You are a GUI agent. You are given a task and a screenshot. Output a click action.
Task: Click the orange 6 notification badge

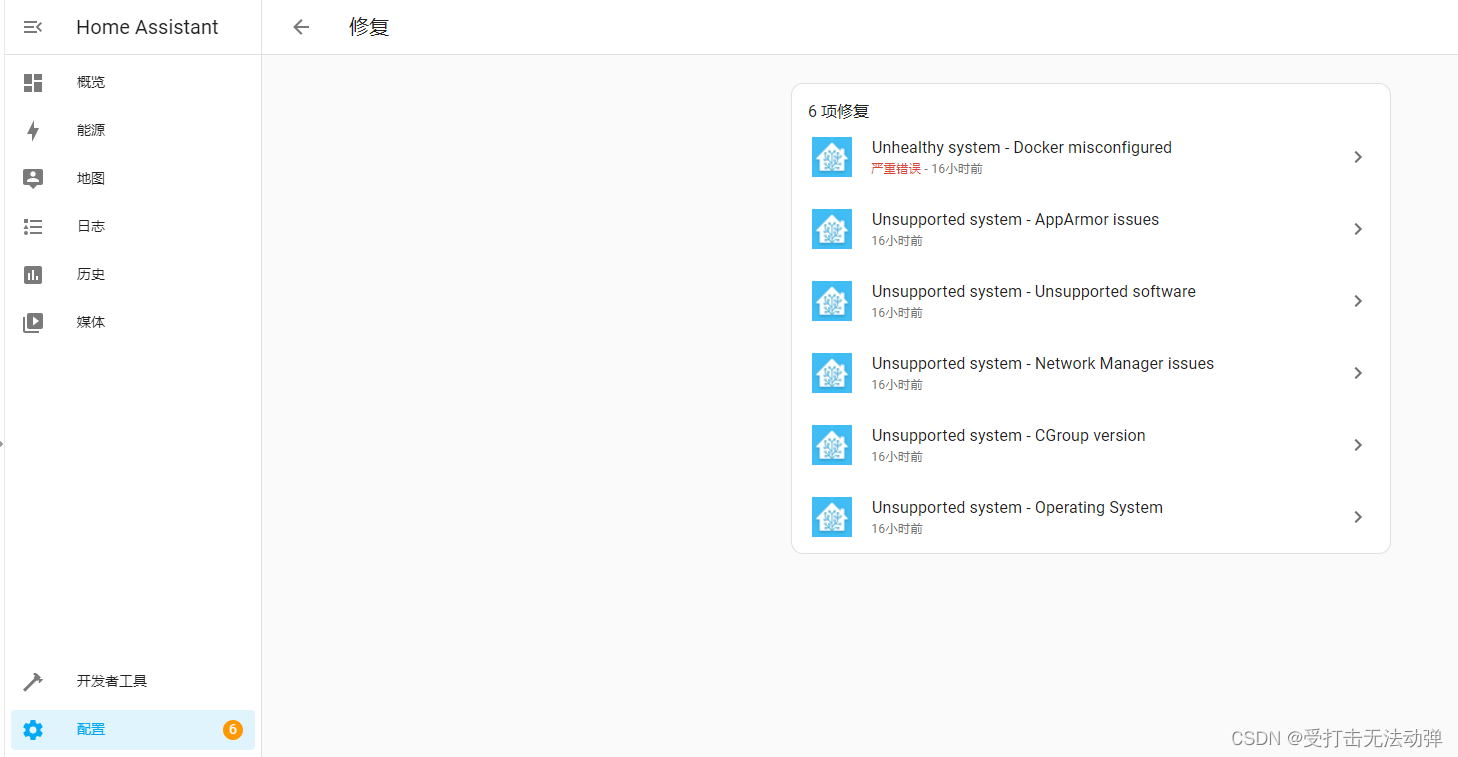[232, 730]
